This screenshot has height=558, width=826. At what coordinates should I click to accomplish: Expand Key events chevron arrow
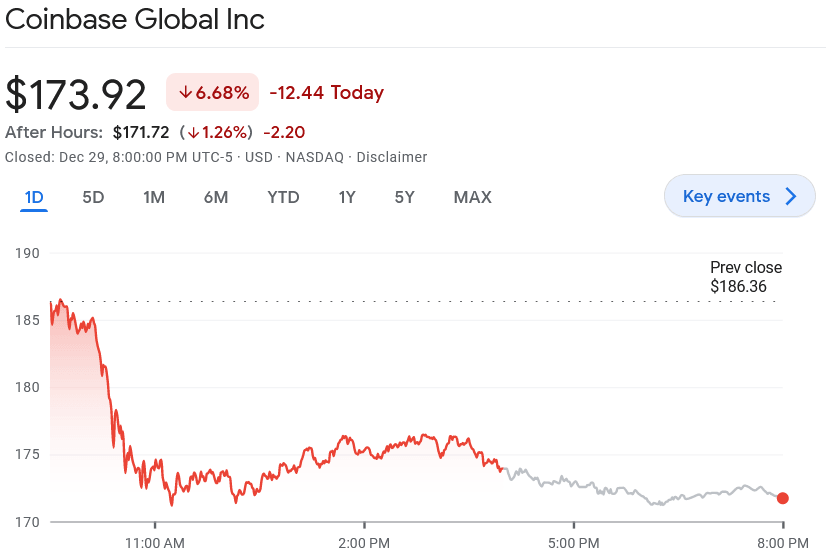[791, 196]
